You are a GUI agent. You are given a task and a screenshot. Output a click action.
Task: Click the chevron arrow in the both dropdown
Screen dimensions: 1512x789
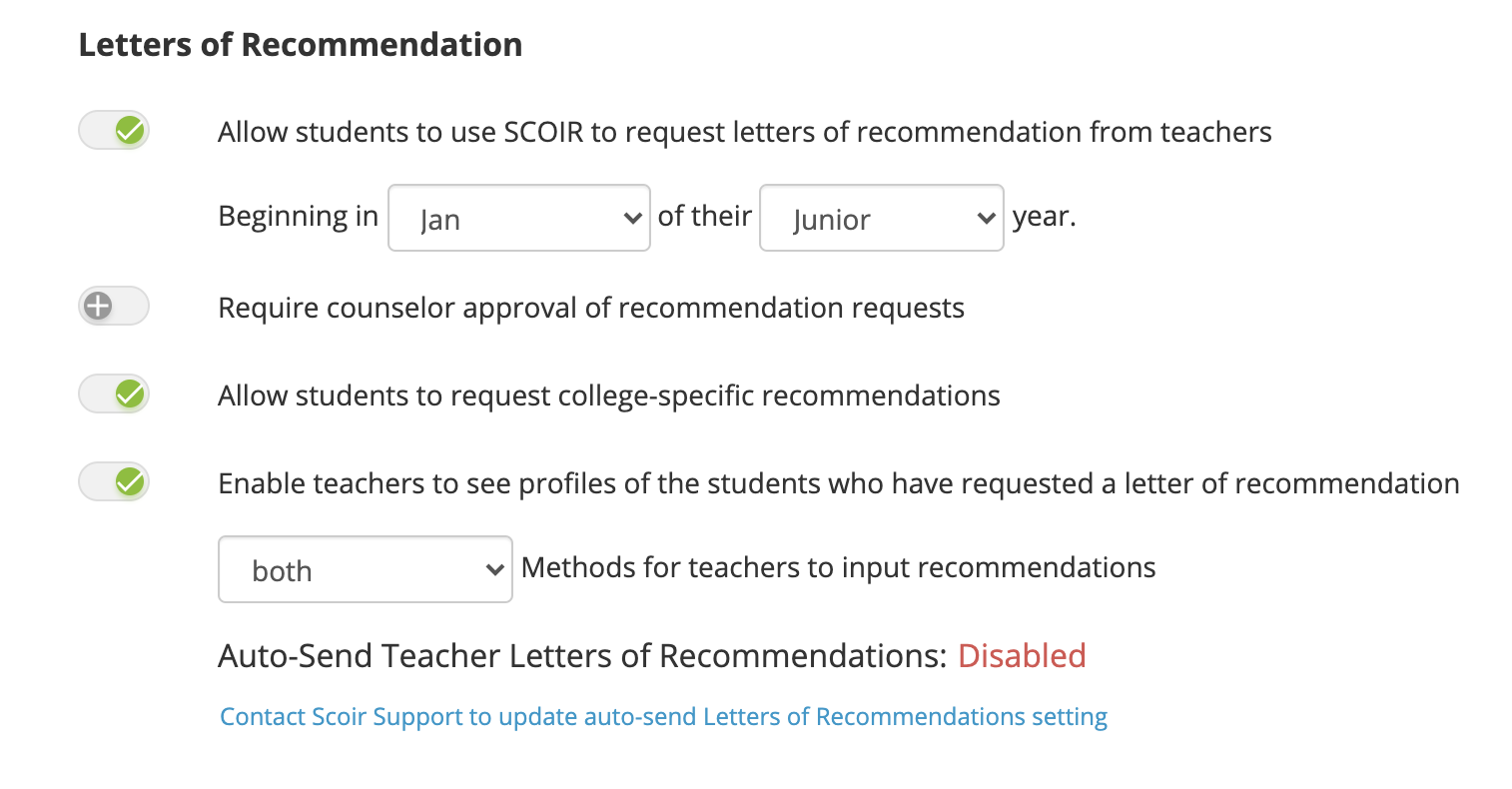pyautogui.click(x=493, y=569)
